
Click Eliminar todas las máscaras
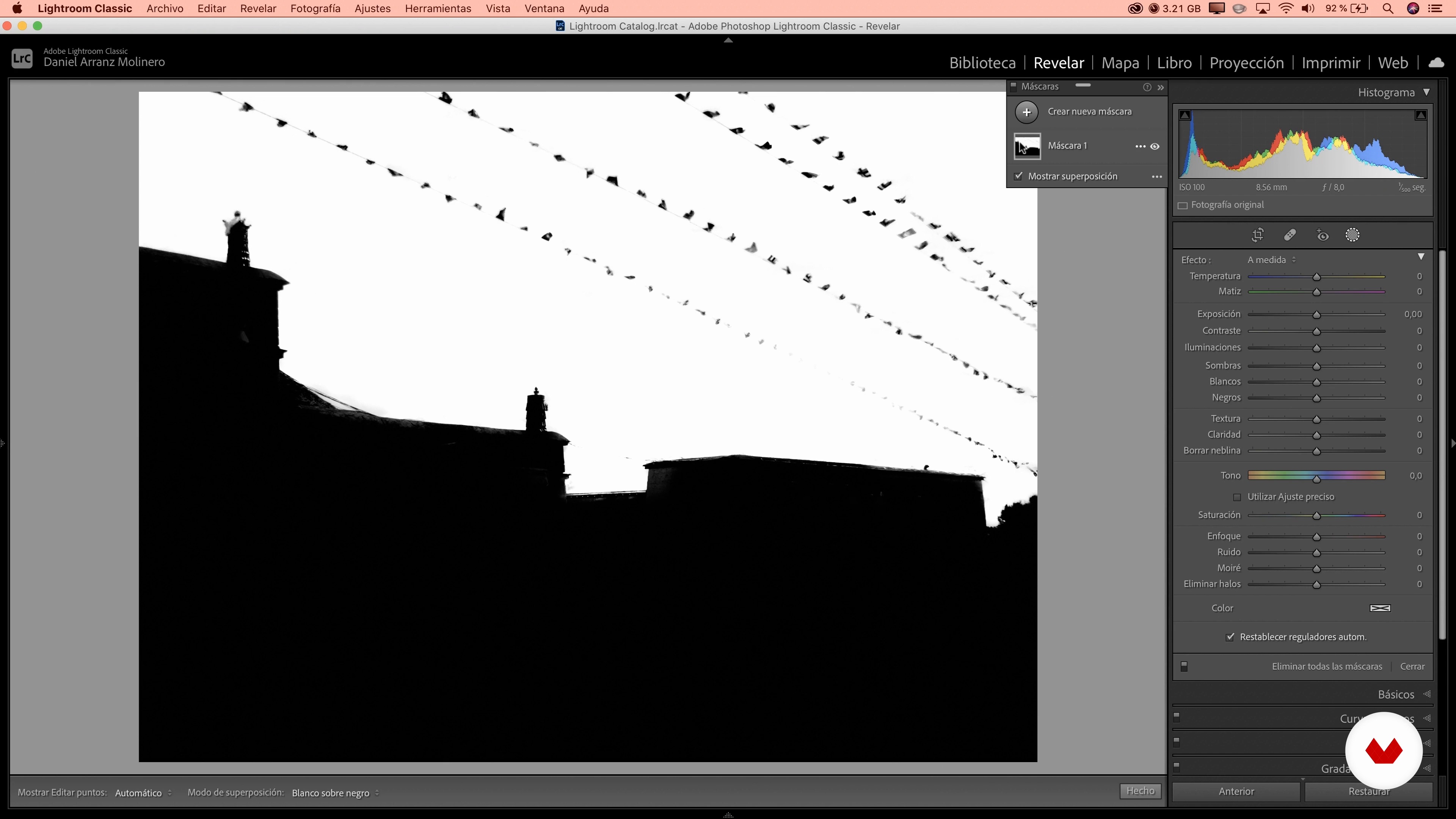[x=1327, y=667]
